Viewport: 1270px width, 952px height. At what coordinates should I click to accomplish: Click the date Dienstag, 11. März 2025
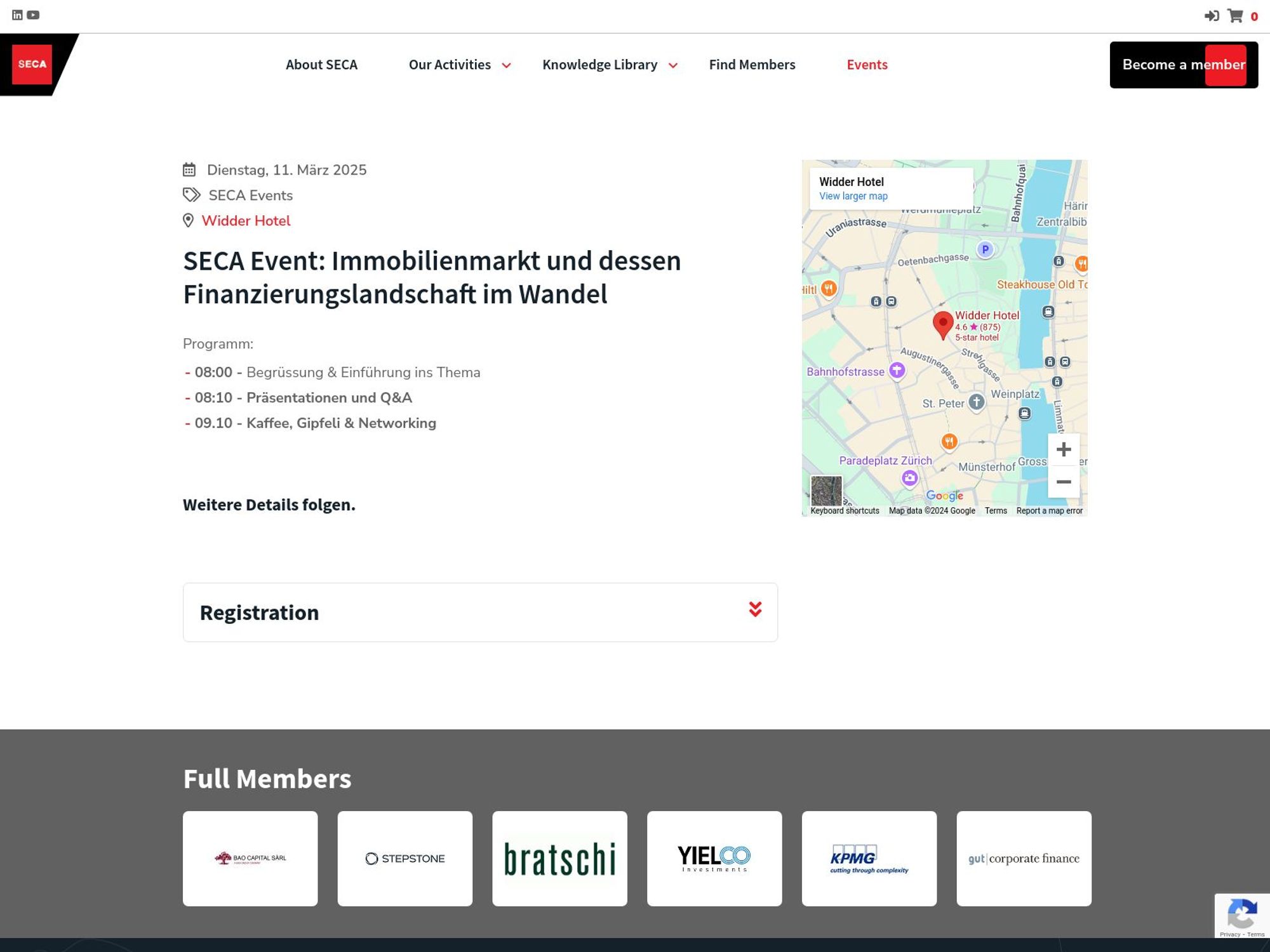[x=286, y=170]
